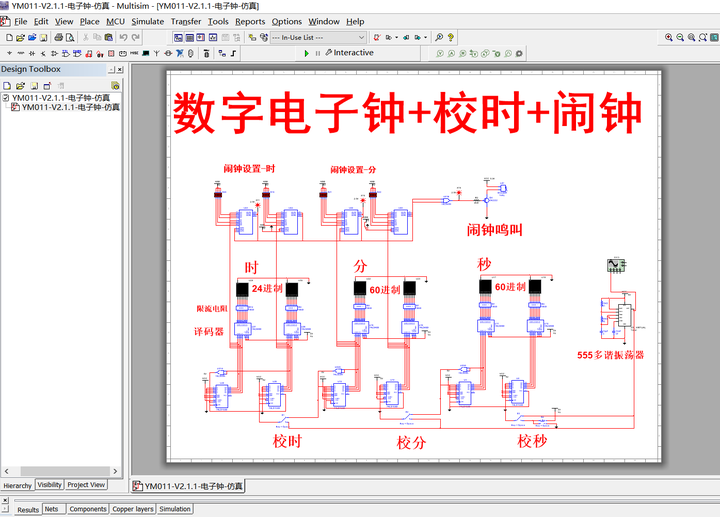Place a source component
This screenshot has height=517, width=720.
9,54
